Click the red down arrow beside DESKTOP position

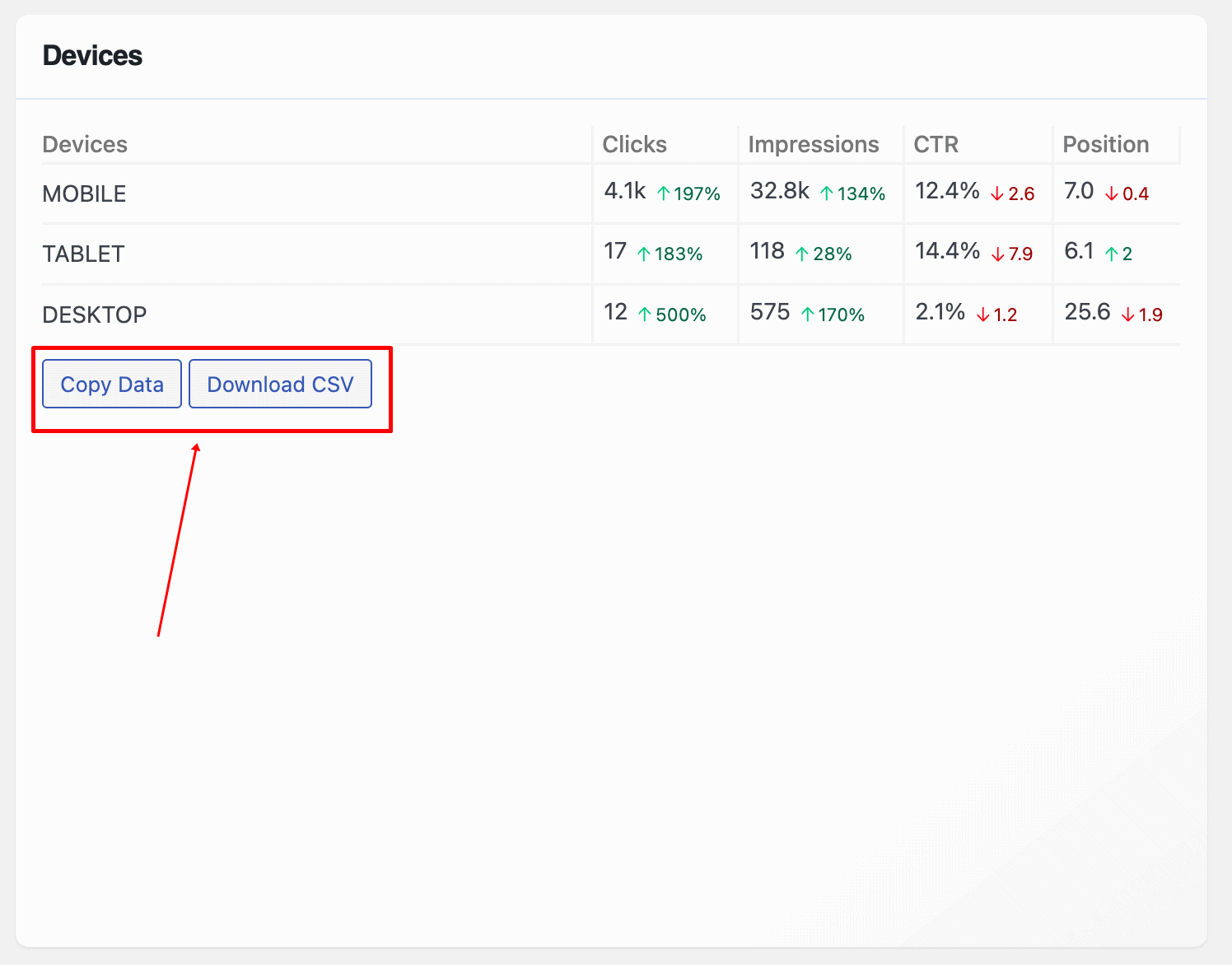1127,315
